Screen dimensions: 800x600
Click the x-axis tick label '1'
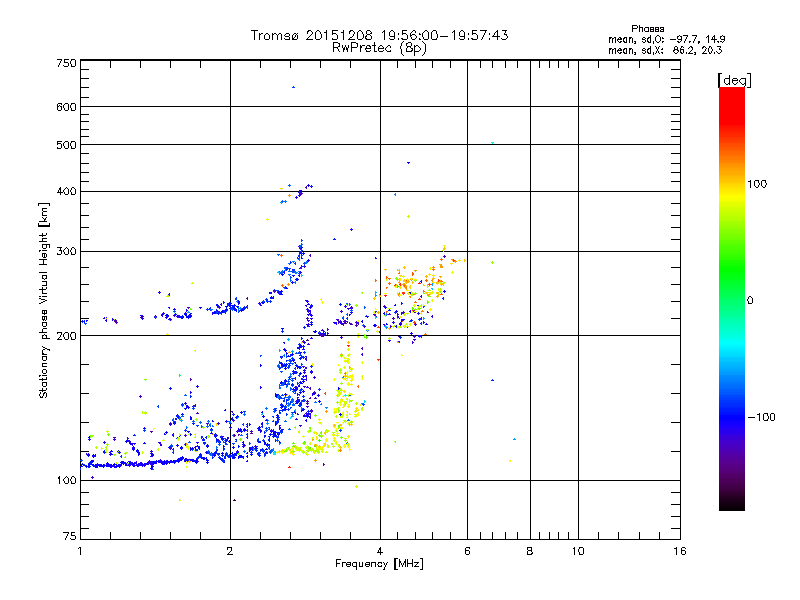click(80, 552)
